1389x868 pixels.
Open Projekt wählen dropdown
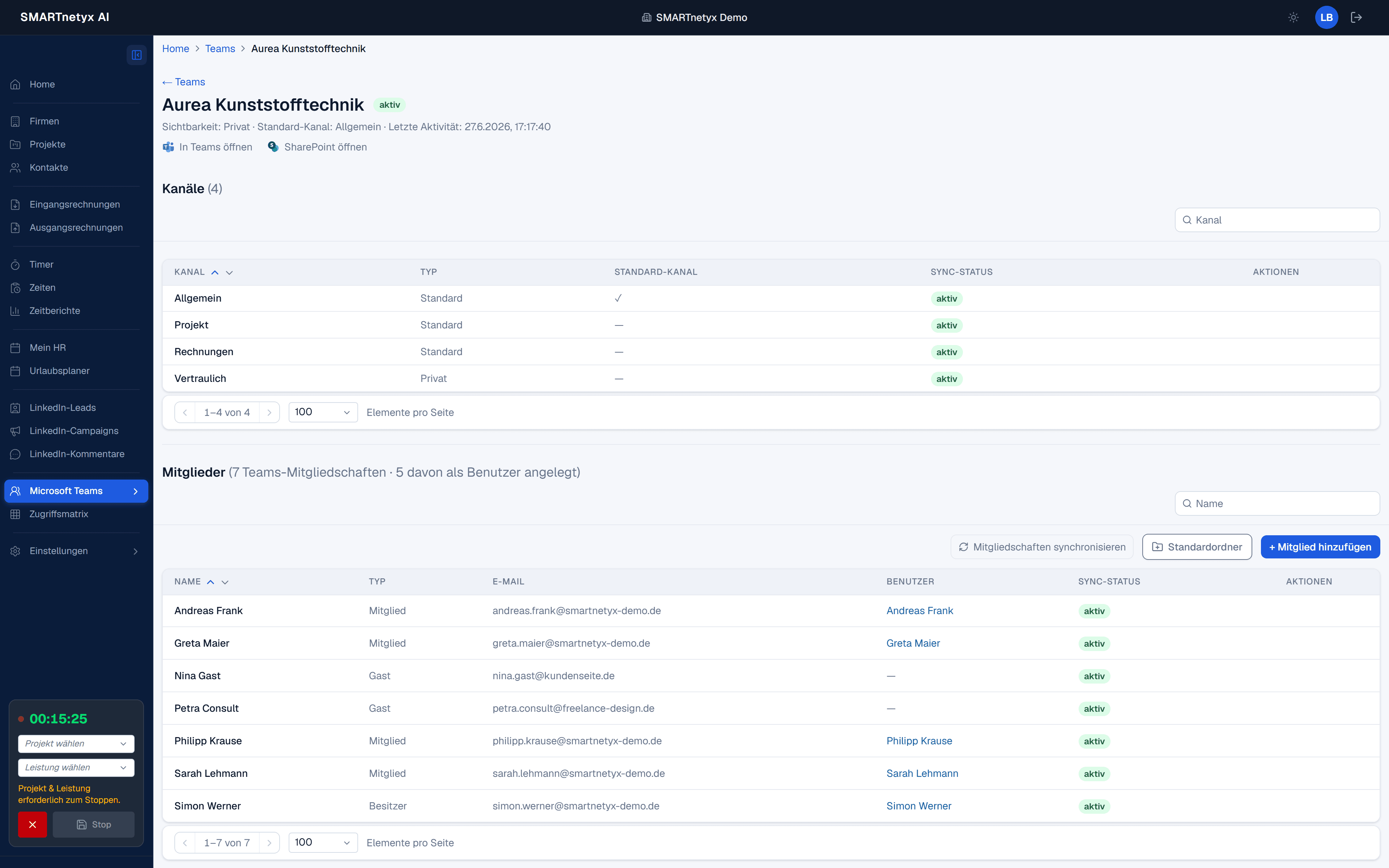point(76,744)
